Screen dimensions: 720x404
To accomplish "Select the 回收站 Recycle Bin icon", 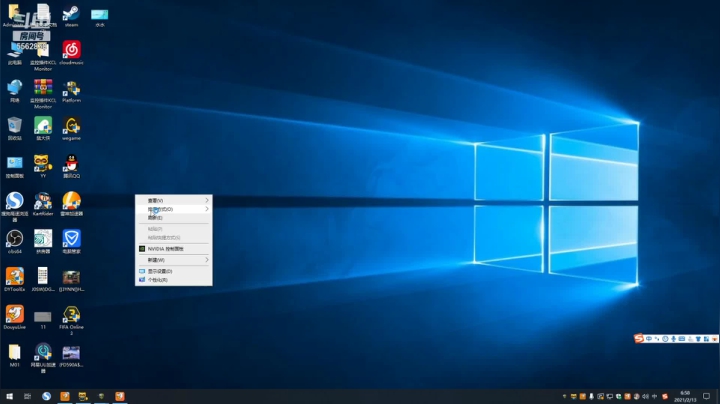I will pos(15,129).
